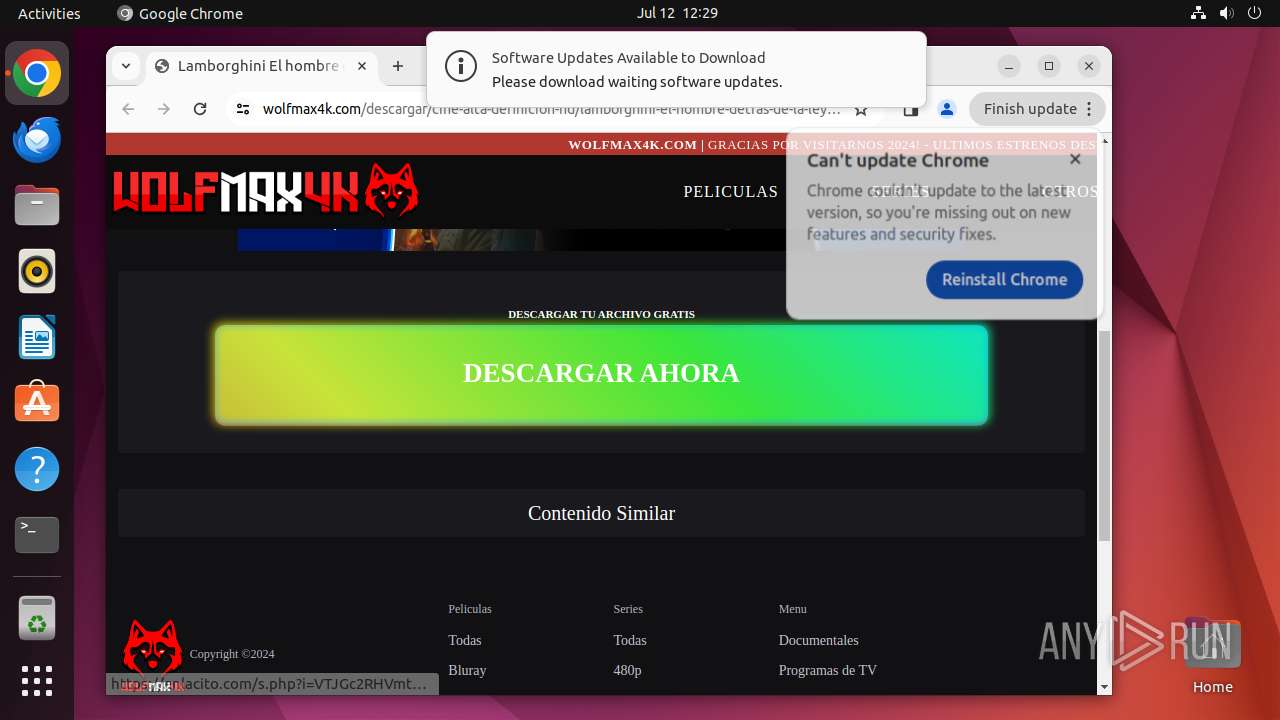Open the Activities overview
The width and height of the screenshot is (1280, 720).
49,13
